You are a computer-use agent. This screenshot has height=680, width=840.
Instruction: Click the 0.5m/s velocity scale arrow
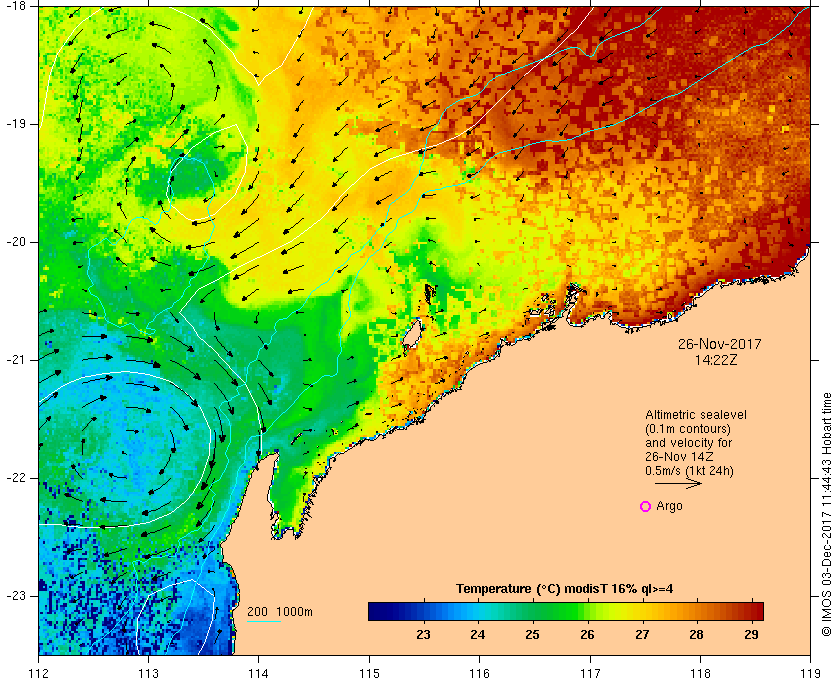pos(678,483)
